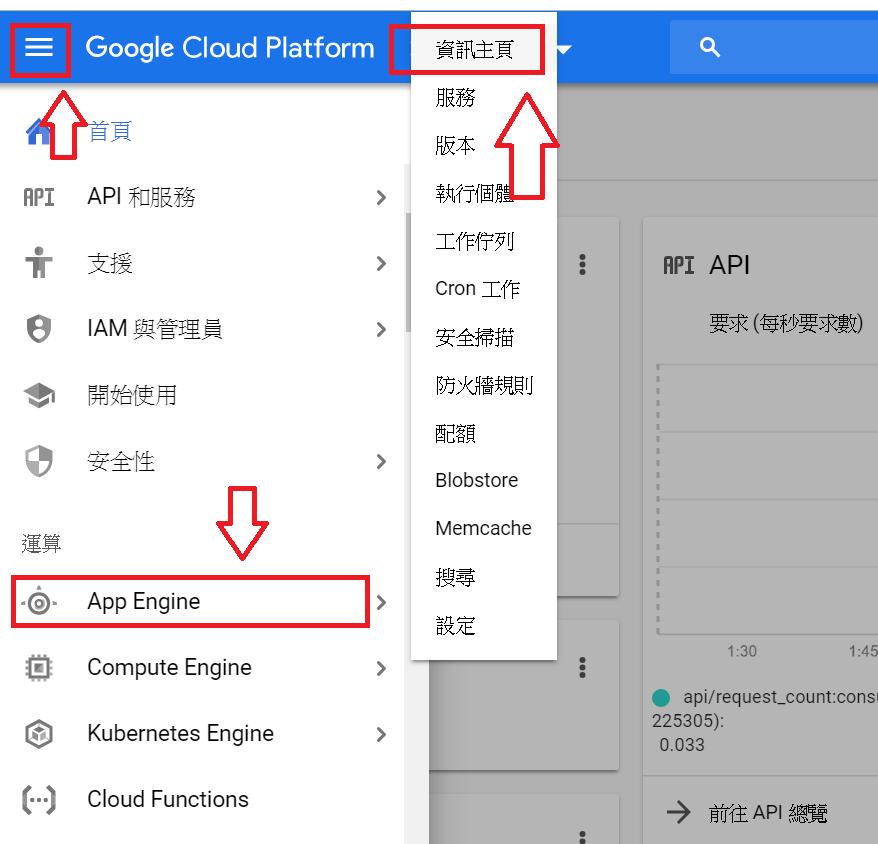The width and height of the screenshot is (878, 844).
Task: Click the search magnifier icon
Action: coord(709,48)
